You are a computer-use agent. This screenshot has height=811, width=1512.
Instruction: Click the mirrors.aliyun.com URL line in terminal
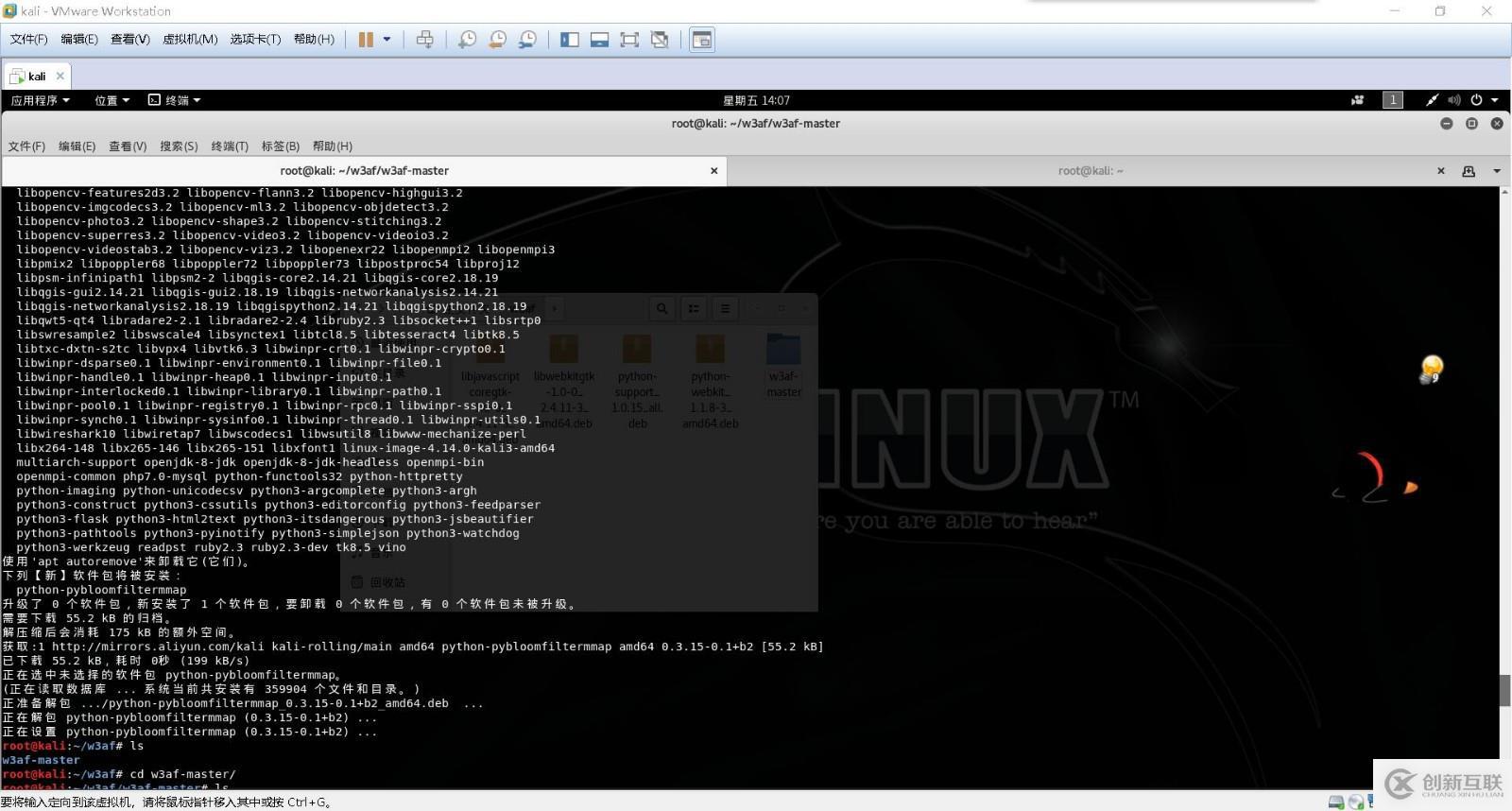(413, 647)
